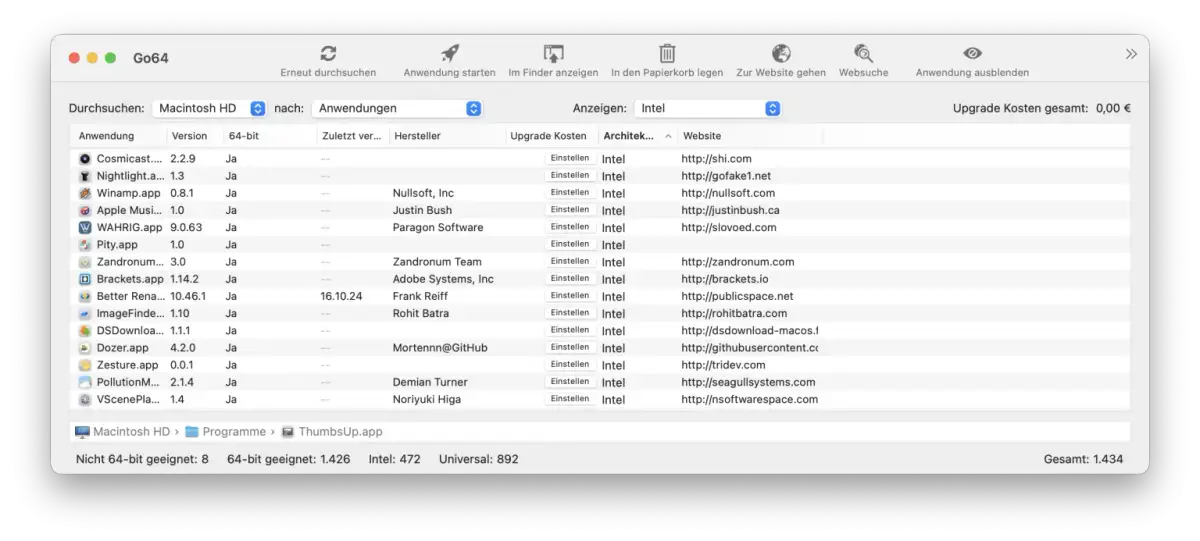Viewport: 1200px width, 541px height.
Task: Open the Anwendungen search-type dropdown
Action: (397, 108)
